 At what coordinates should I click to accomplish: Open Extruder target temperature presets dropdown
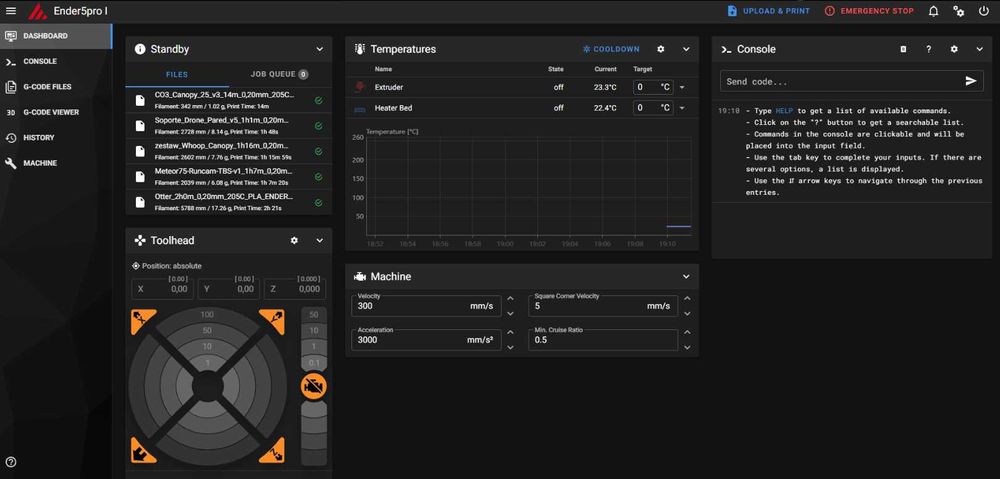[682, 87]
